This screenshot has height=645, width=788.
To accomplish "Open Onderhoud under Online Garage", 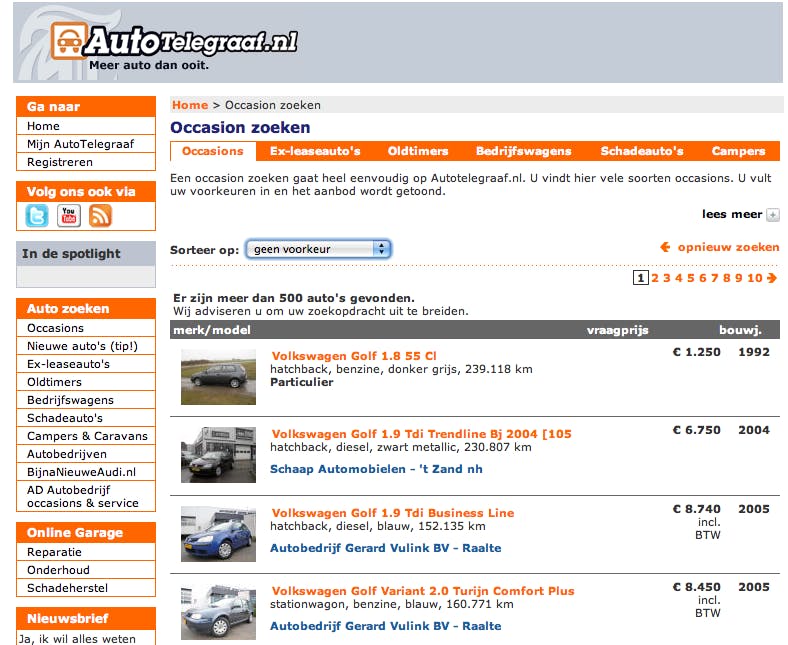I will tap(86, 571).
